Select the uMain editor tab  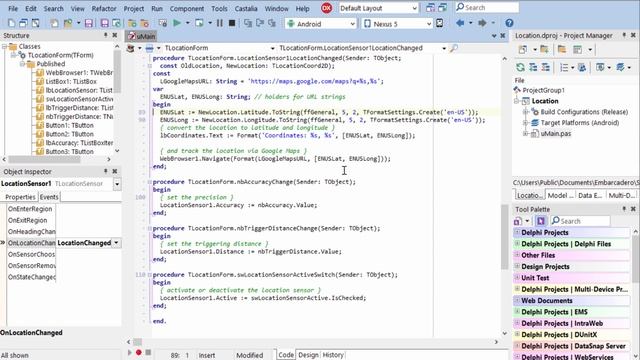(x=141, y=36)
